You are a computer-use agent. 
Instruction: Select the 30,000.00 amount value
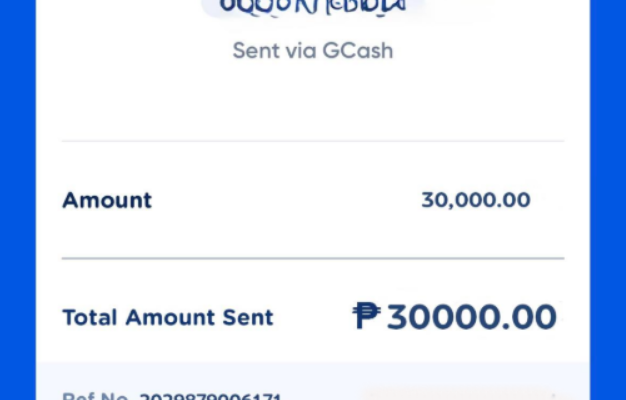tap(476, 200)
